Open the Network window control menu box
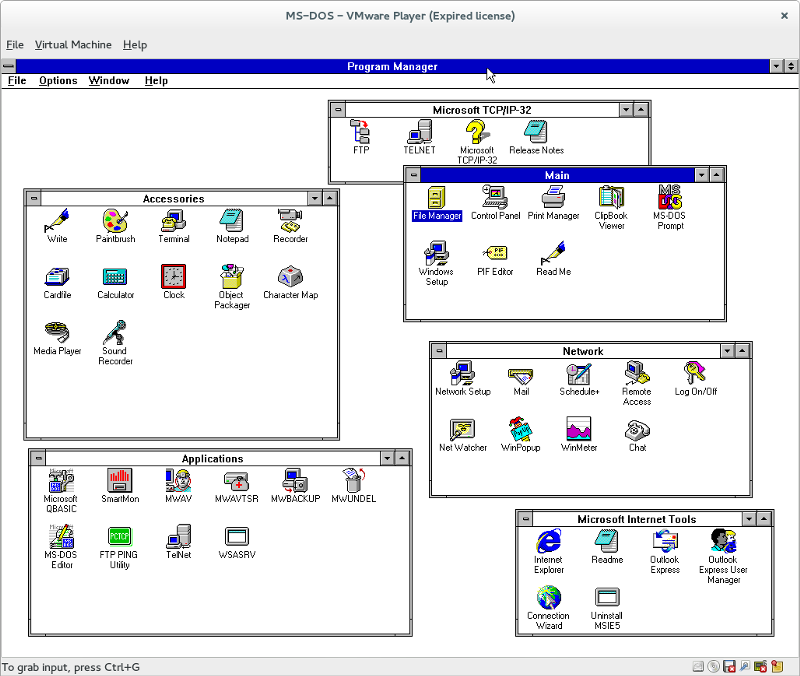800x676 pixels. (x=440, y=351)
